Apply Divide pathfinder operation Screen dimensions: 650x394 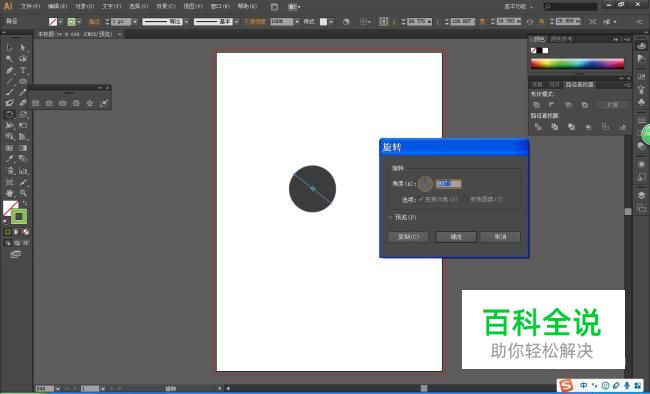point(538,127)
